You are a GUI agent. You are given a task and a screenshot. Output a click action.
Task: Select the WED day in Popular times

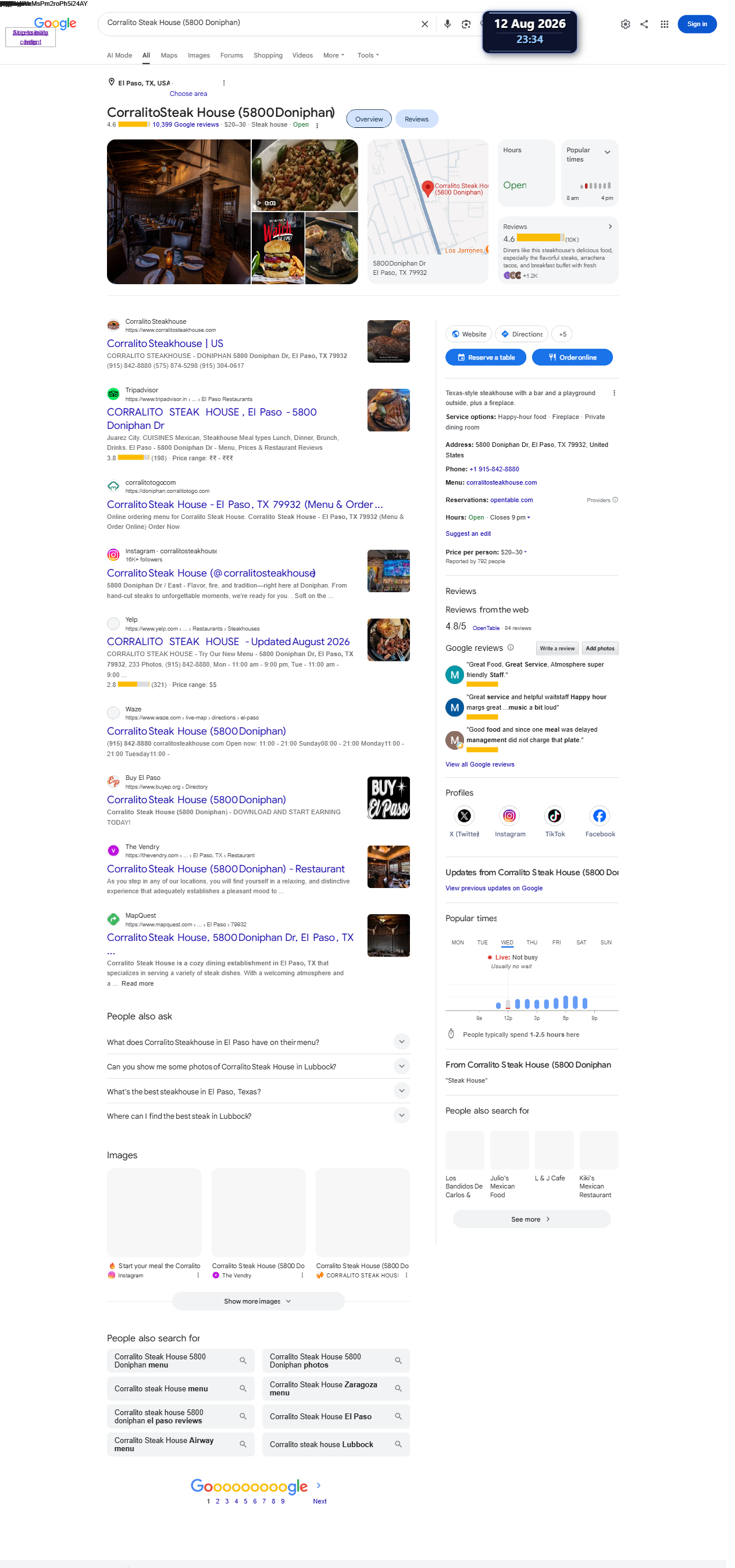point(506,942)
